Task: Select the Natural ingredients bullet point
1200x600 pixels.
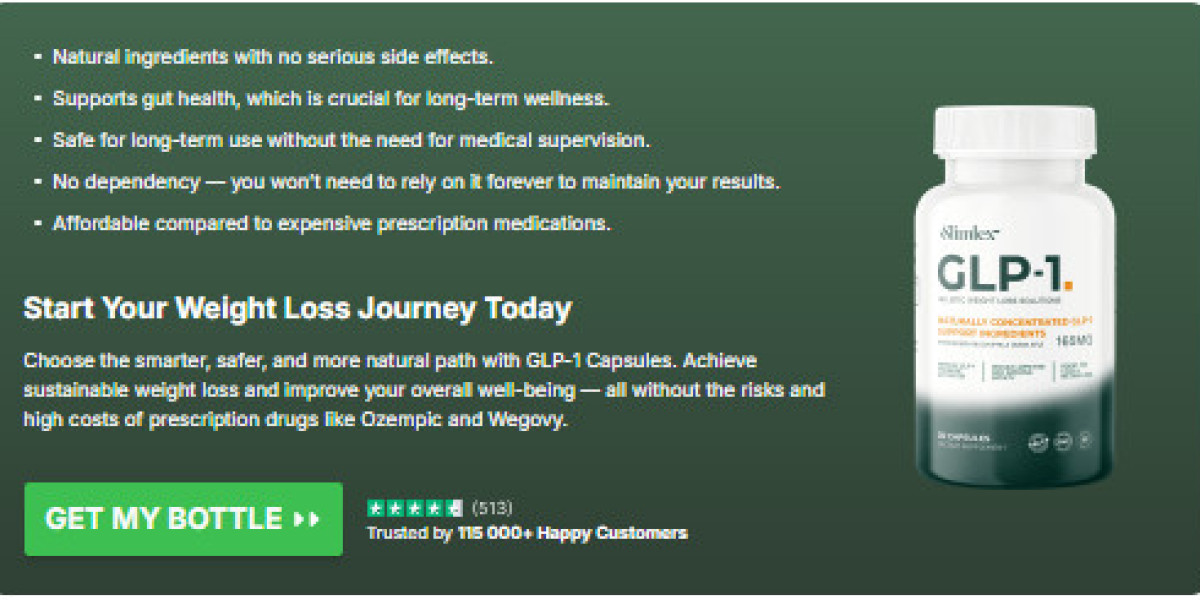Action: click(273, 57)
